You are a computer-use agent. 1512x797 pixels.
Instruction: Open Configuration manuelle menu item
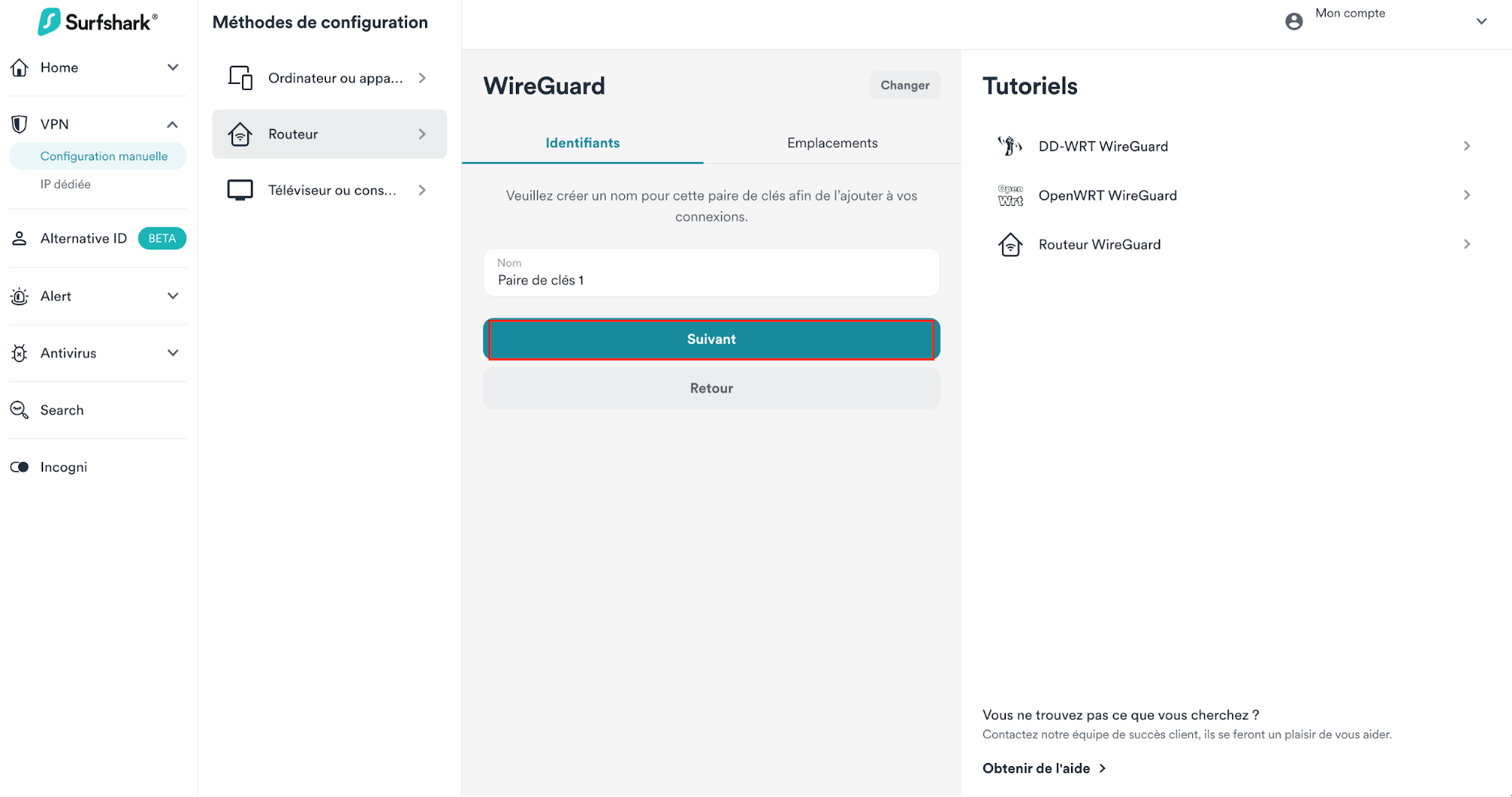[x=98, y=156]
